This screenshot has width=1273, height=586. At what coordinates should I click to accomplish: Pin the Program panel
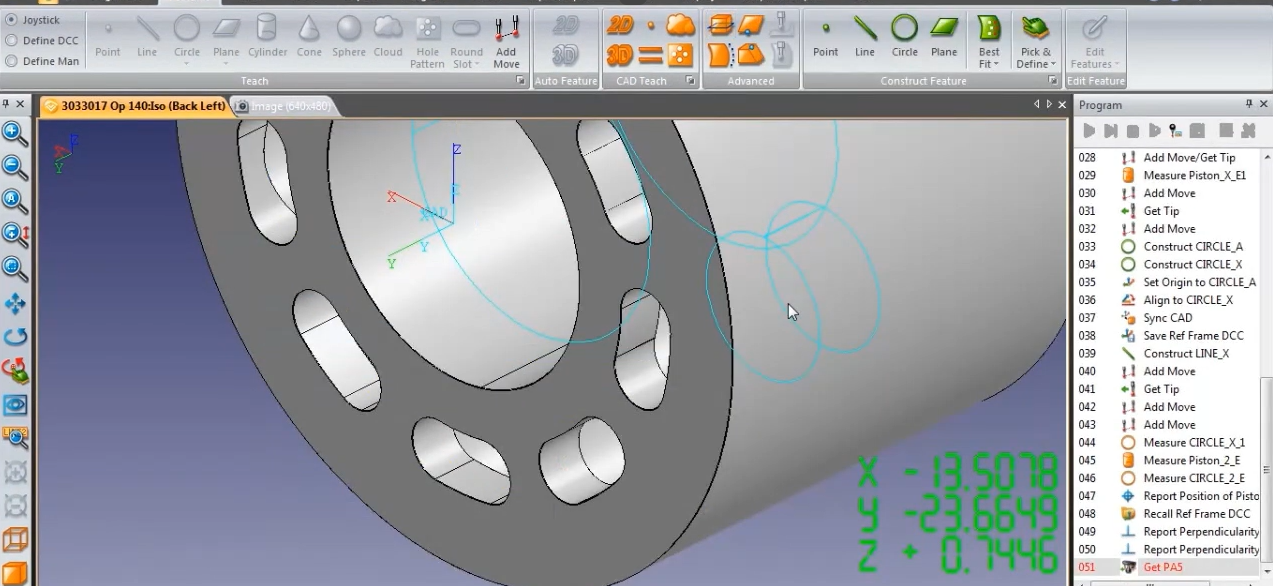1249,105
